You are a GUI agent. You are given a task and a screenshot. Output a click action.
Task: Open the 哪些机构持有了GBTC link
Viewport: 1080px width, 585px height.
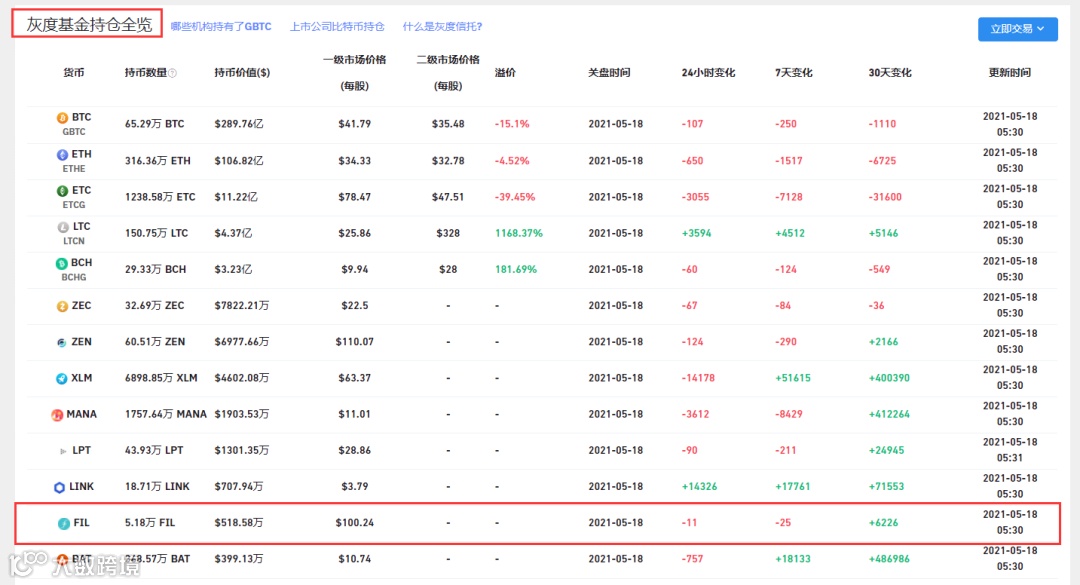tap(221, 27)
